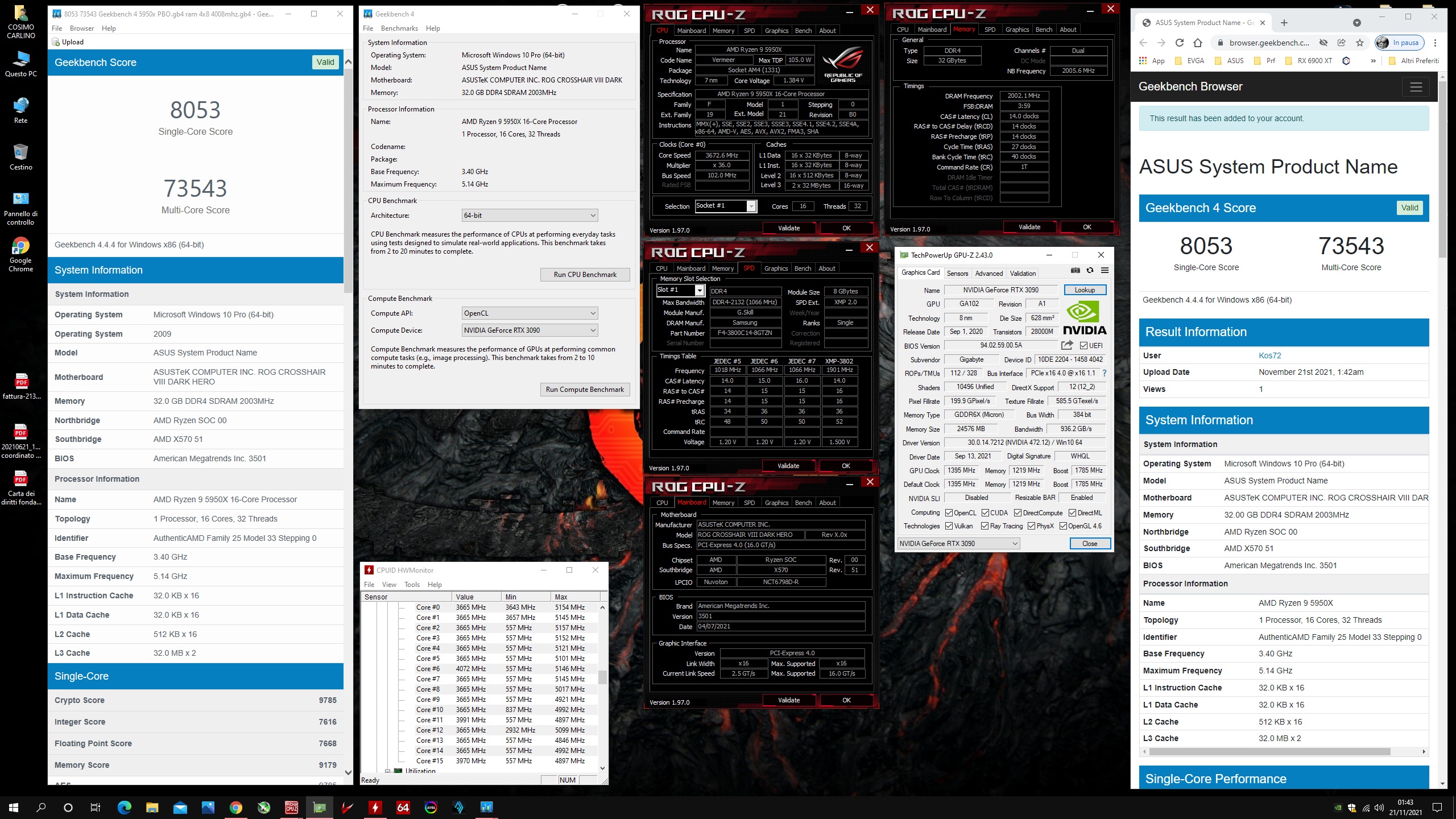Image resolution: width=1456 pixels, height=819 pixels.
Task: Toggle PhysX checkbox in GPU-Z
Action: click(x=1031, y=526)
